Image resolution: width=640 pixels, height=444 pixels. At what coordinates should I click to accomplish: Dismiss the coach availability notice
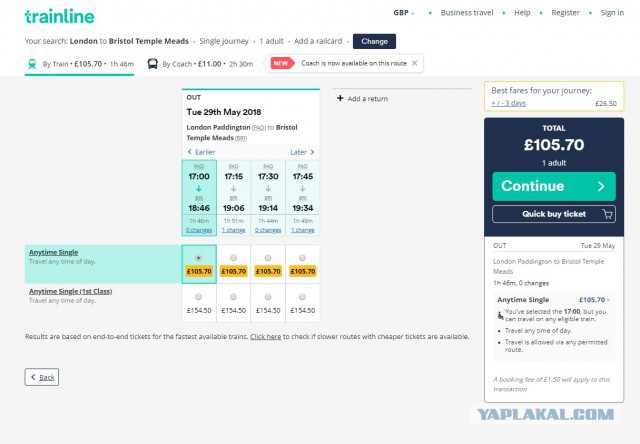tap(415, 63)
